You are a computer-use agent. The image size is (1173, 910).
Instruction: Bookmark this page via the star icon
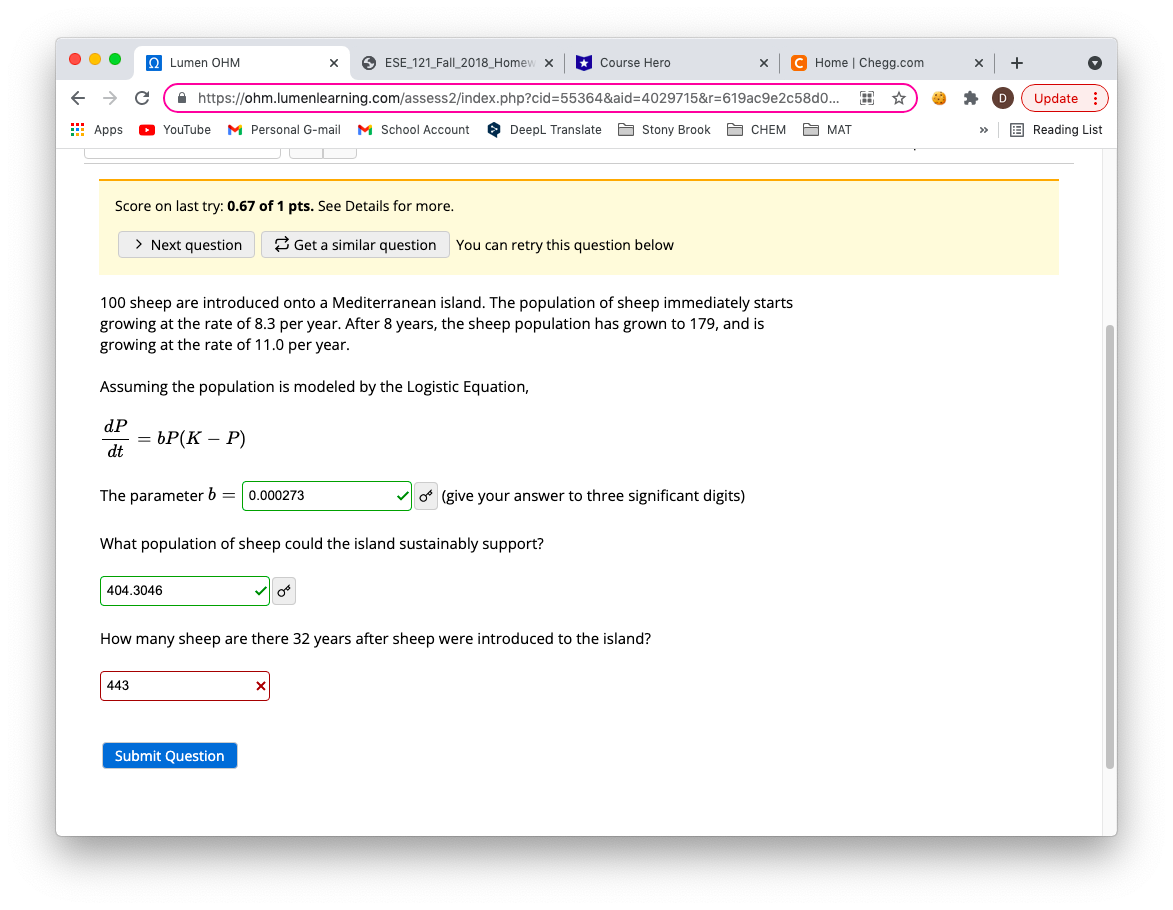click(898, 97)
